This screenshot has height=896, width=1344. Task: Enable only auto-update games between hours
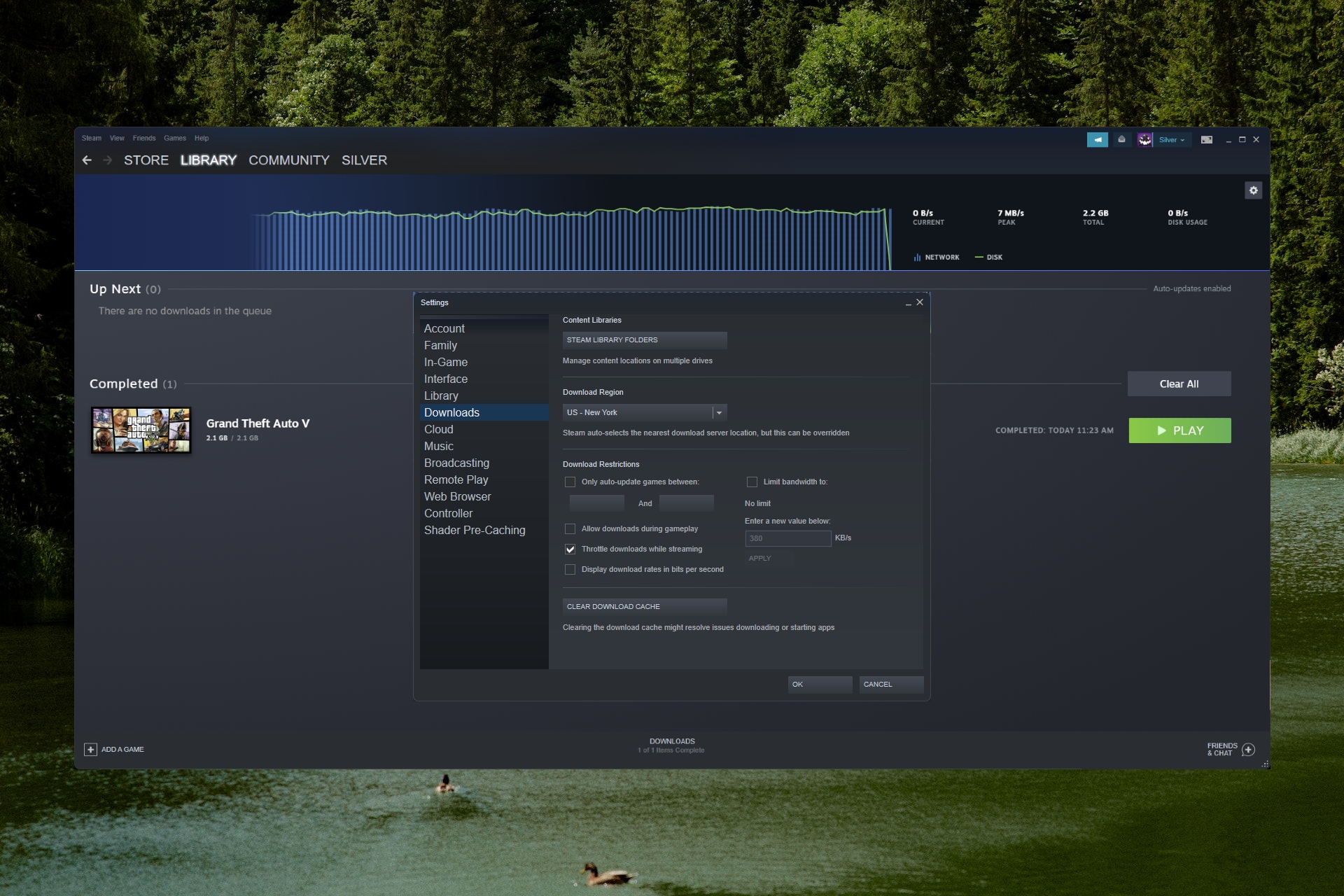tap(570, 481)
